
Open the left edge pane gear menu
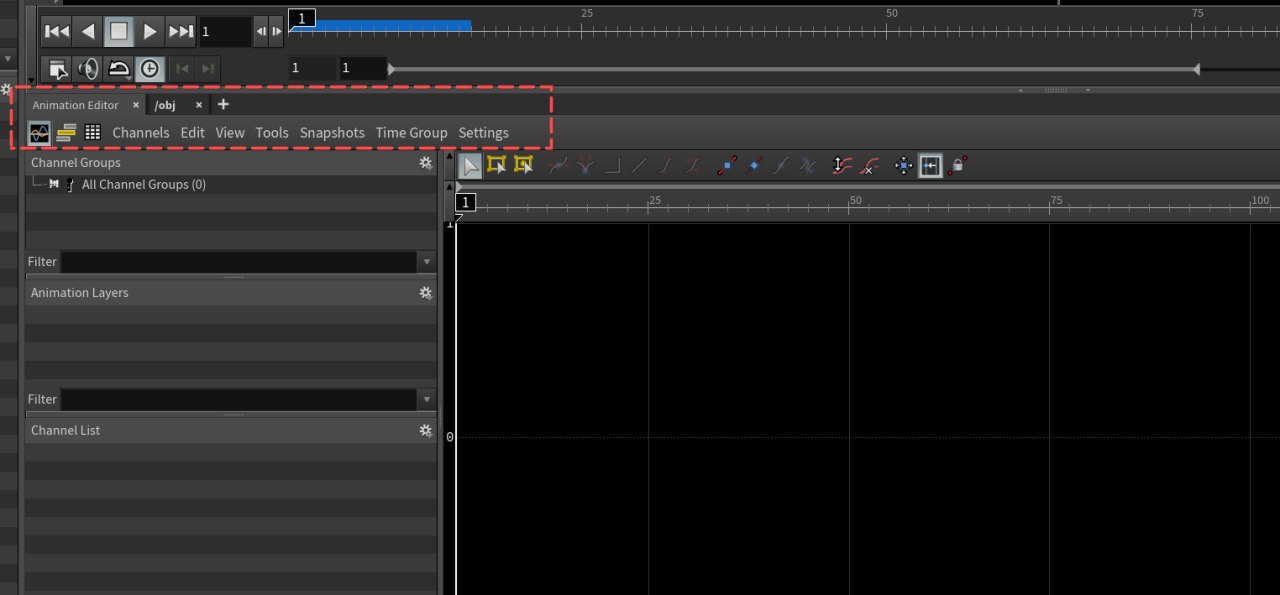point(6,89)
